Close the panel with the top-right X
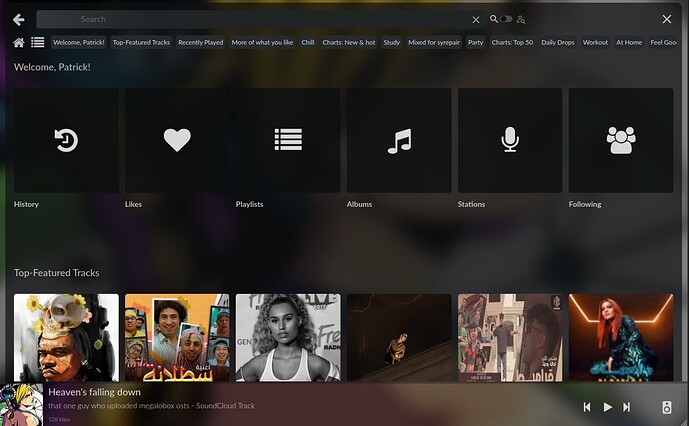The image size is (689, 426). [667, 19]
